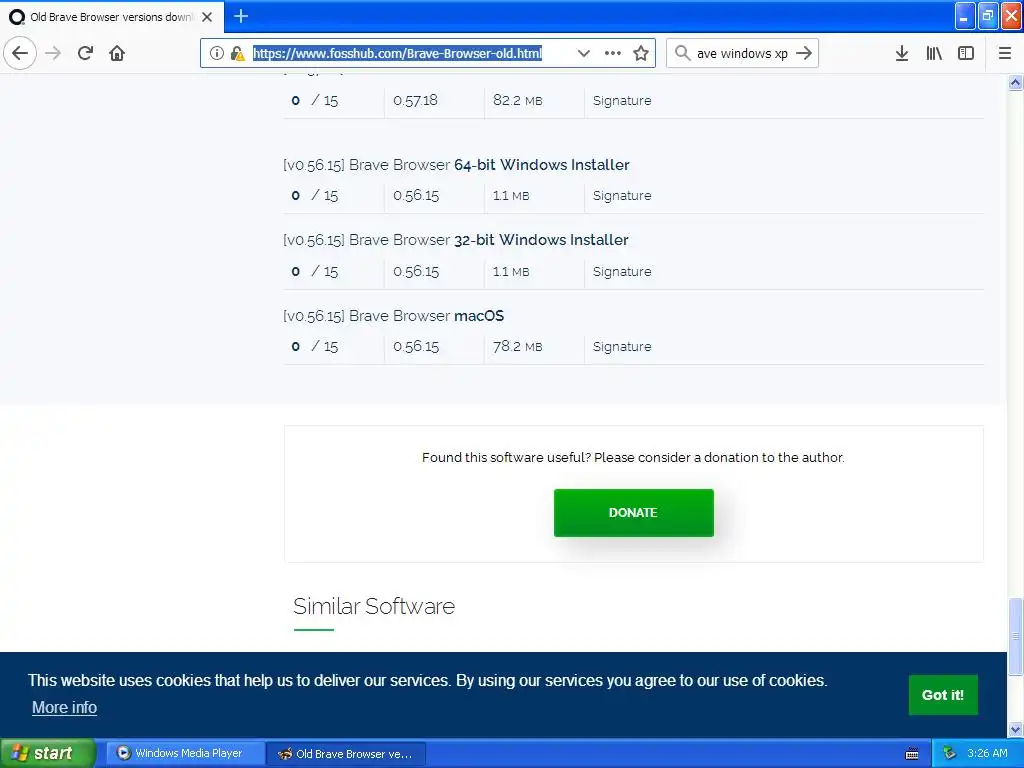Open the Library menu icon
This screenshot has width=1024, height=768.
point(934,53)
